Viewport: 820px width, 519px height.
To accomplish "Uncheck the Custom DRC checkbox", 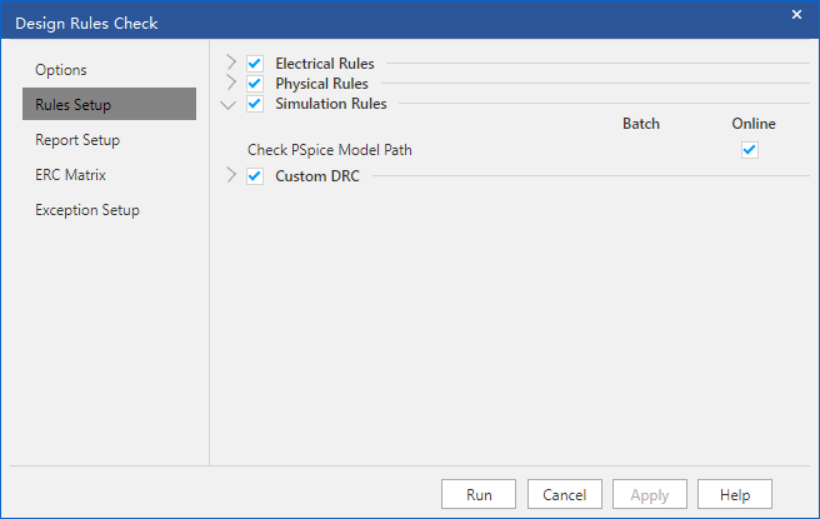I will pyautogui.click(x=255, y=176).
